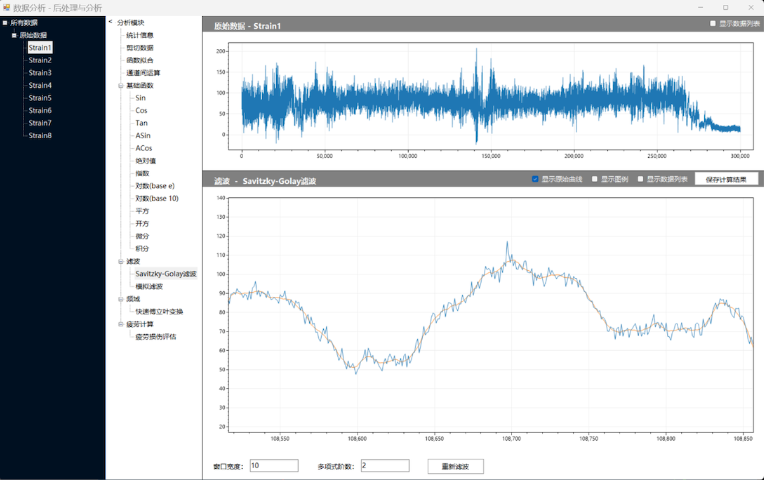
Task: Select the 对数(base 10) function
Action: click(157, 198)
